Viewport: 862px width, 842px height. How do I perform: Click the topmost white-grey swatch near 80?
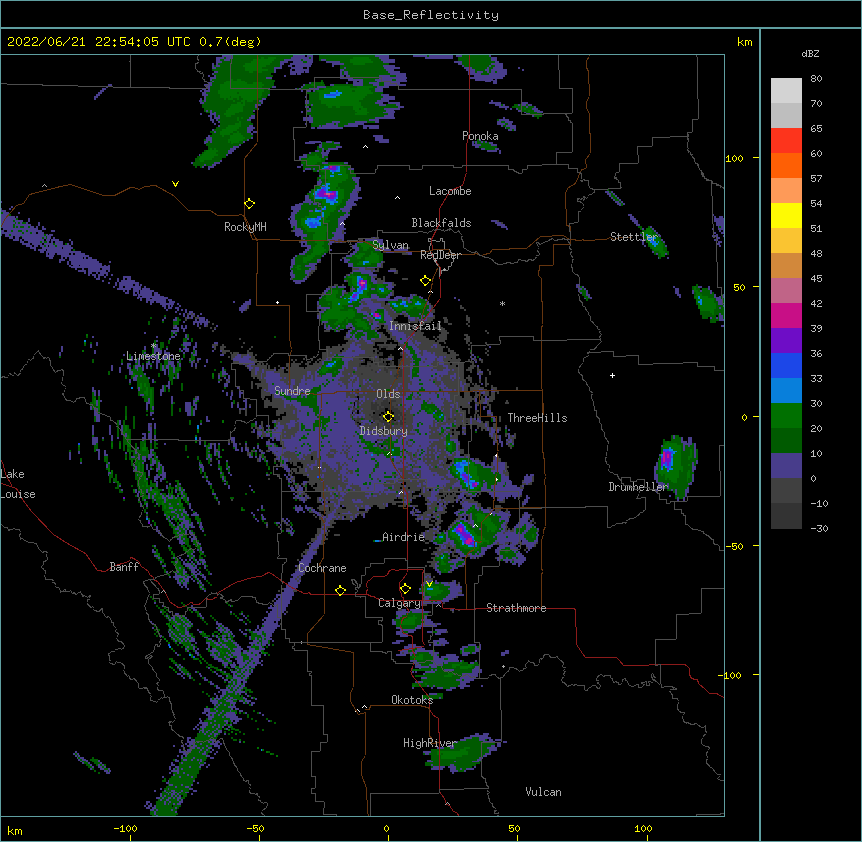(x=786, y=90)
